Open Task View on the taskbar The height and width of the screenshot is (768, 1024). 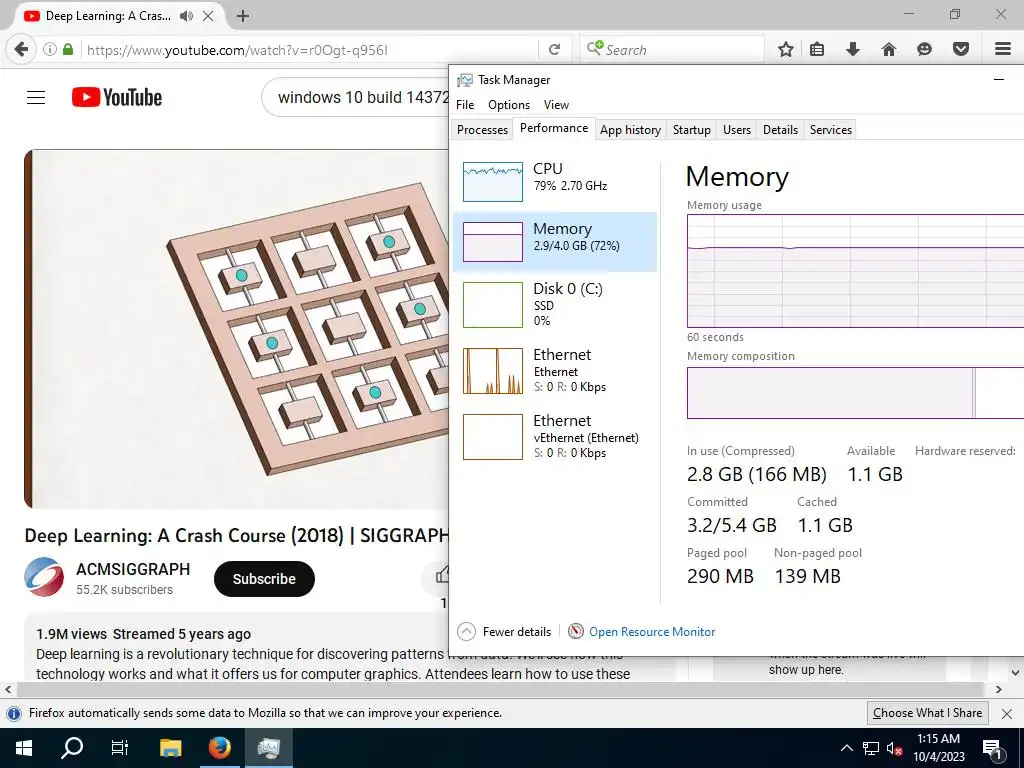[x=120, y=748]
